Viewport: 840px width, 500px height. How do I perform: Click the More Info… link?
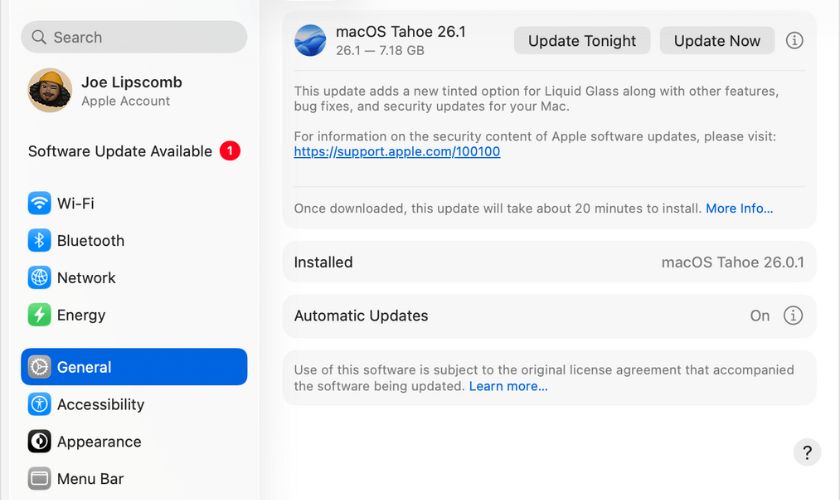click(x=739, y=208)
